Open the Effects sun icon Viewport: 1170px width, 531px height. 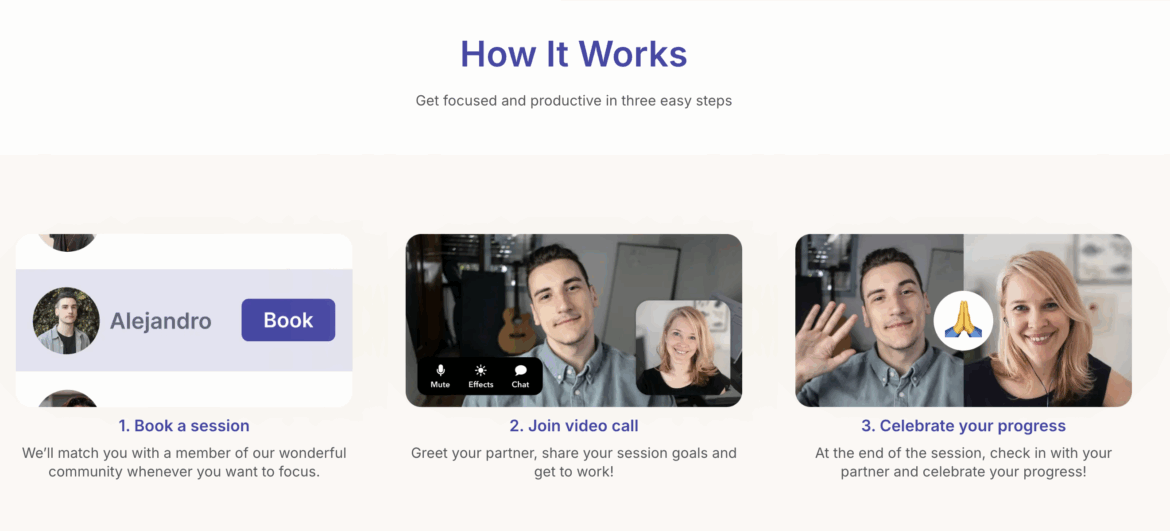click(481, 371)
